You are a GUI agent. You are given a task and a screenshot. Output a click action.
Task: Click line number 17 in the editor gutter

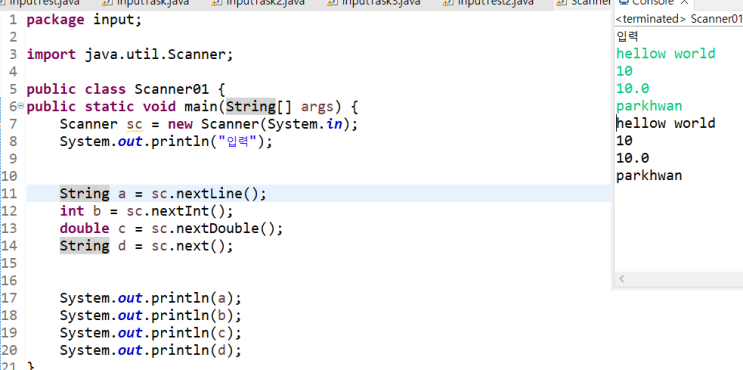[9, 298]
